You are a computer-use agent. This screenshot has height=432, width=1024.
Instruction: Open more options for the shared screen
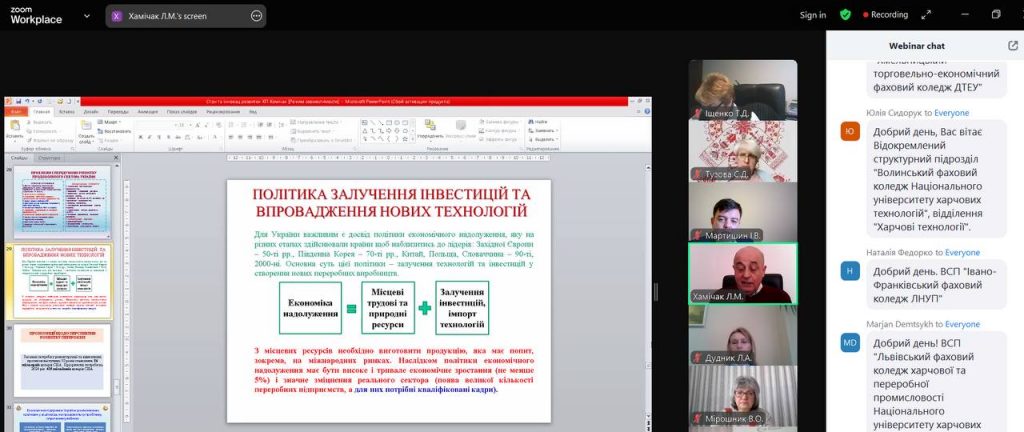pyautogui.click(x=257, y=16)
